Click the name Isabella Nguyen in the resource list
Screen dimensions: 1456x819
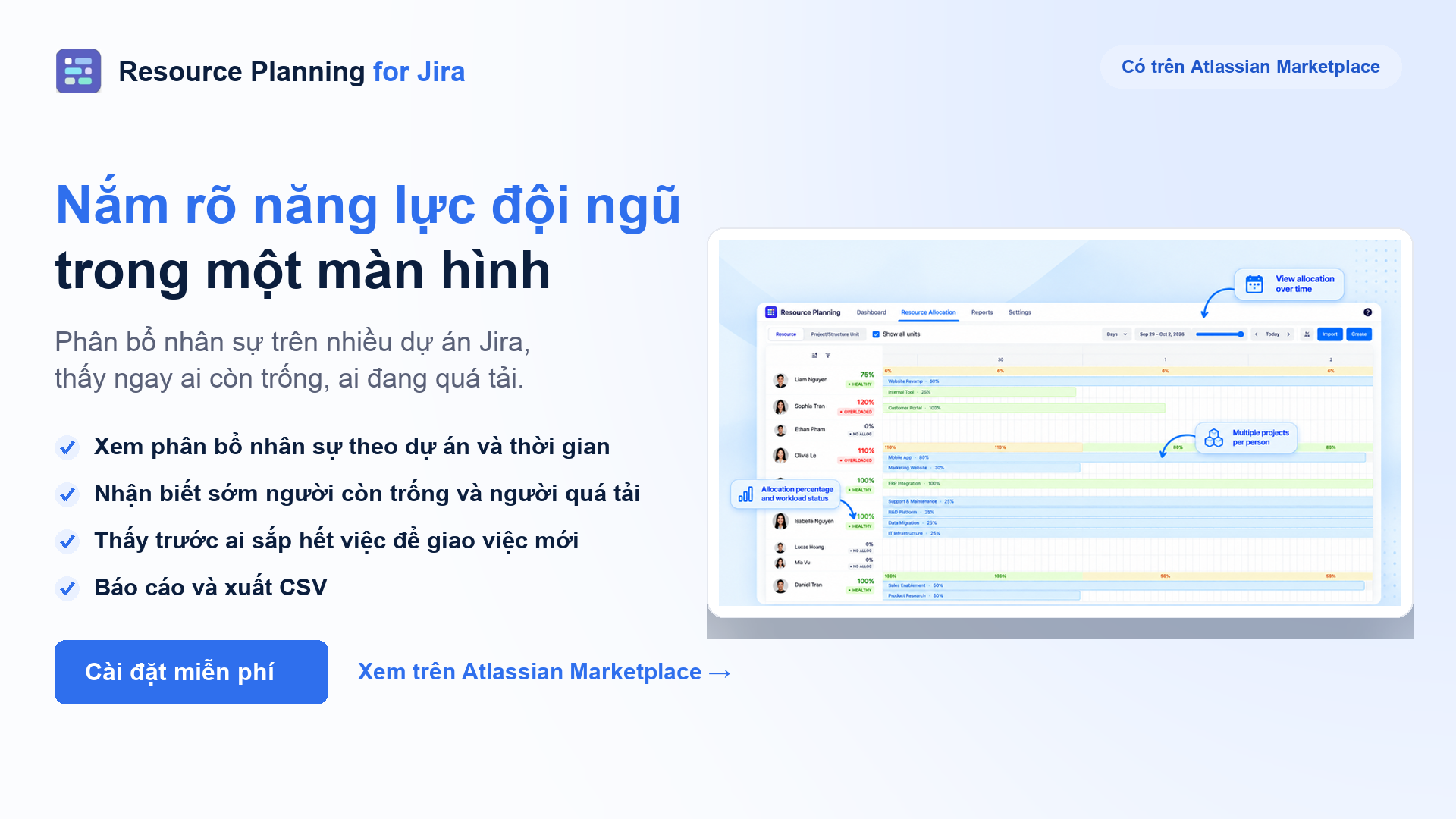coord(814,521)
